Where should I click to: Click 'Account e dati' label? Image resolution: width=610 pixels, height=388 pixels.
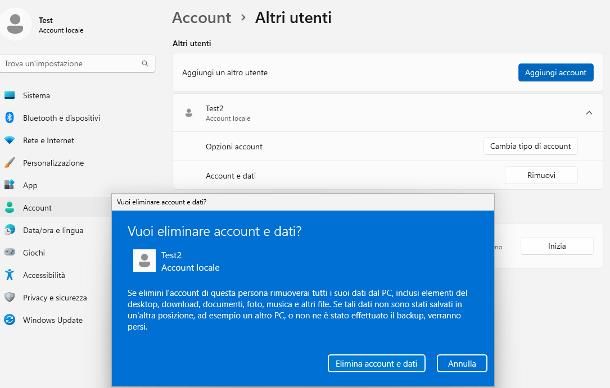pos(230,176)
